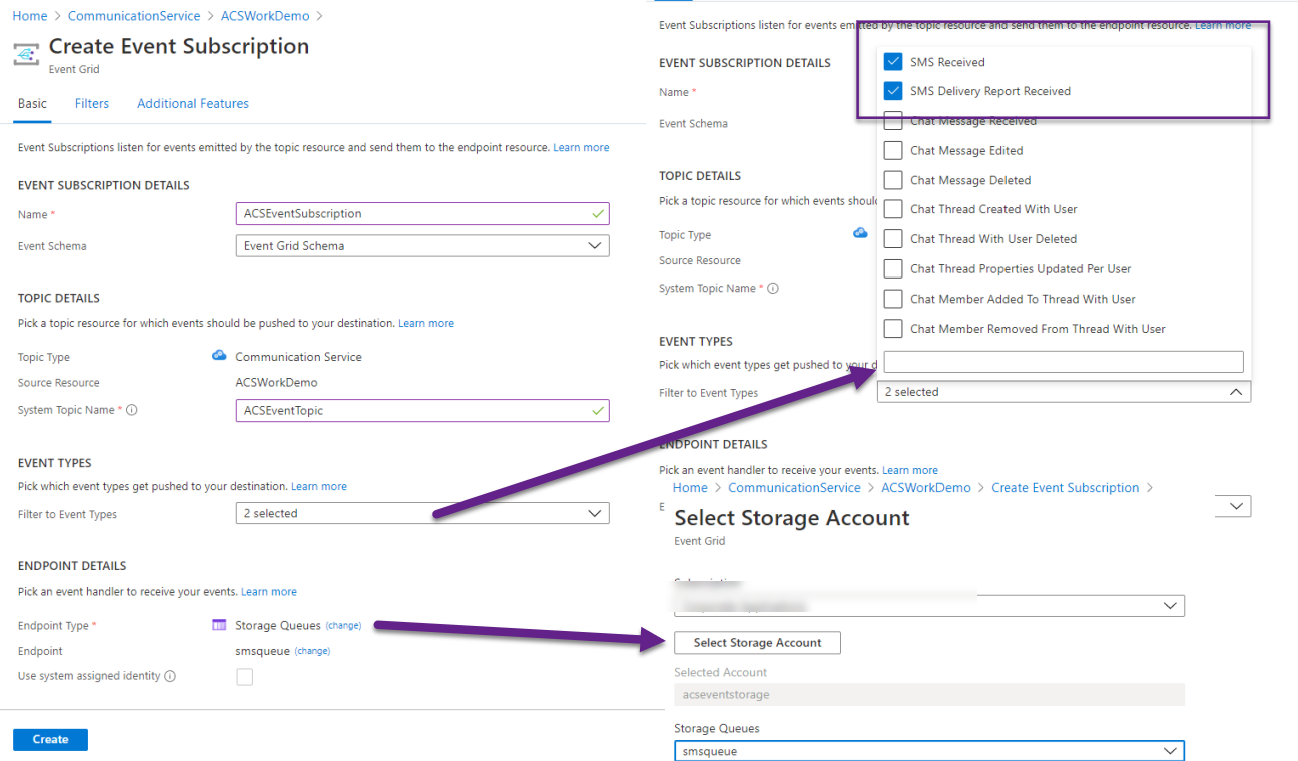Collapse the open 2 selected event dropdown
The image size is (1298, 761).
[x=1062, y=392]
